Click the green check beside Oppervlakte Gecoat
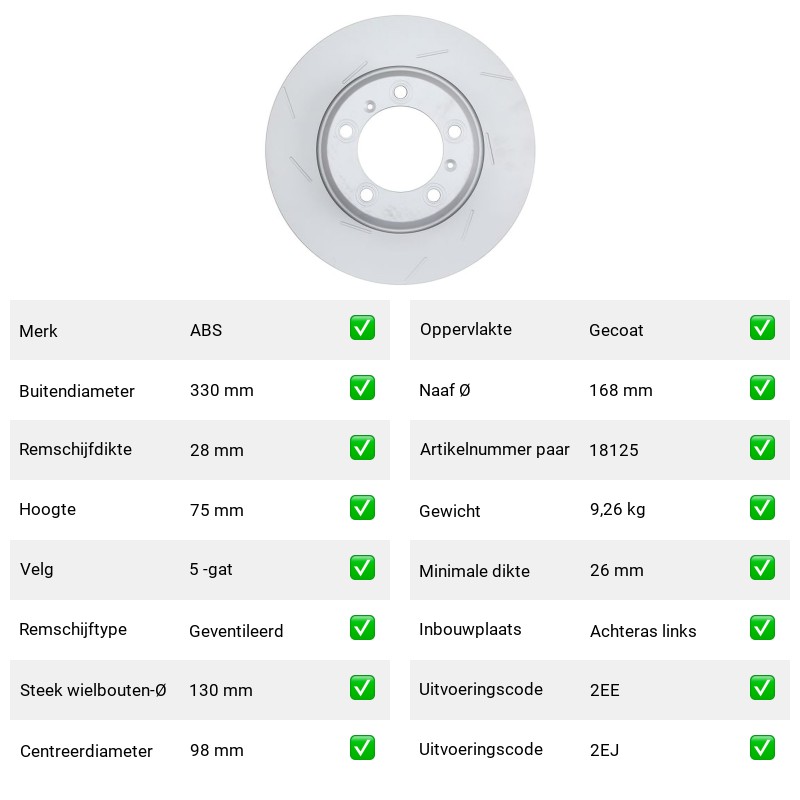 762,328
